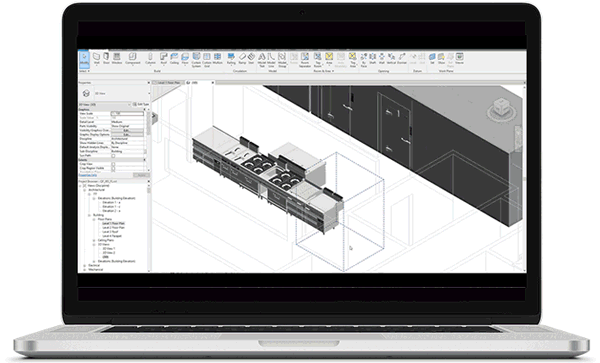Toggle the Crop View checkbox

point(113,164)
